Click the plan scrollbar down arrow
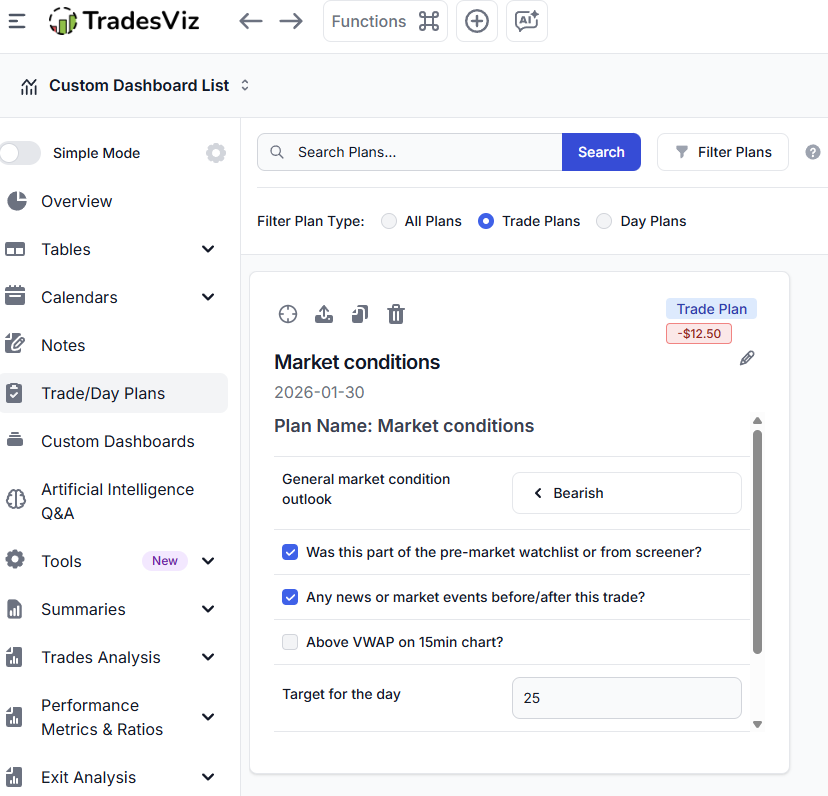828x796 pixels. (x=757, y=725)
